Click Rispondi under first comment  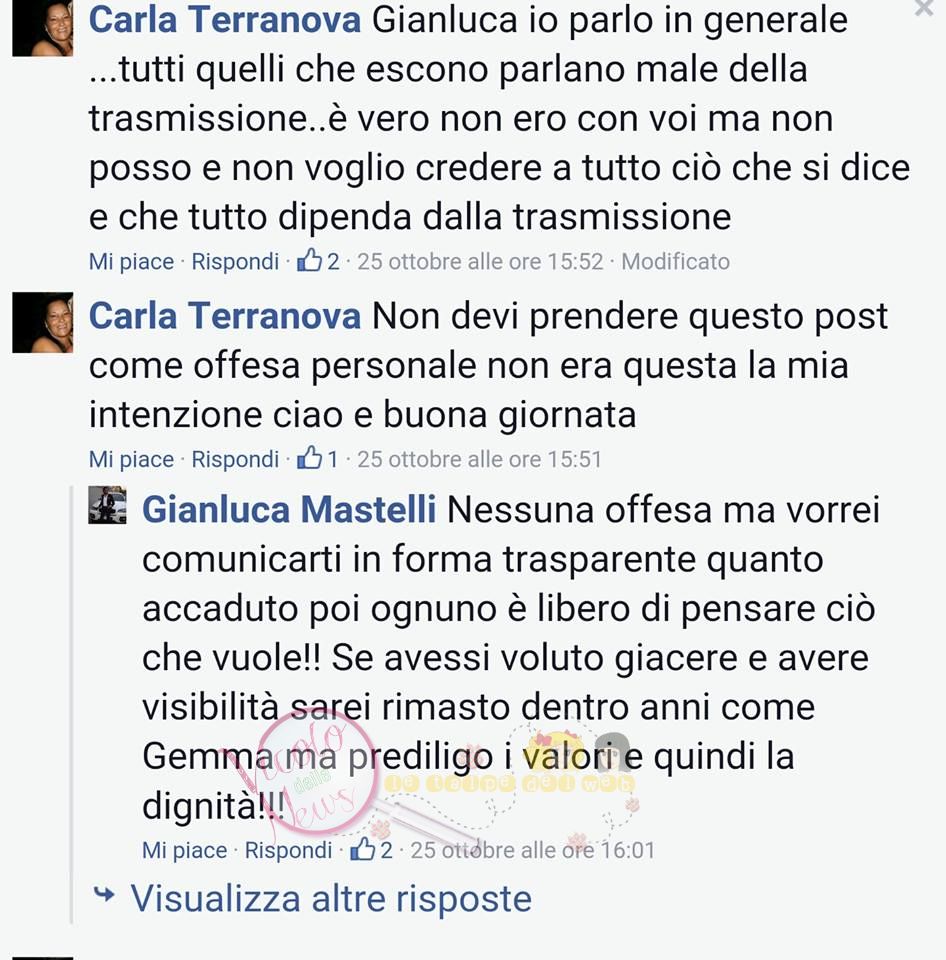[235, 262]
